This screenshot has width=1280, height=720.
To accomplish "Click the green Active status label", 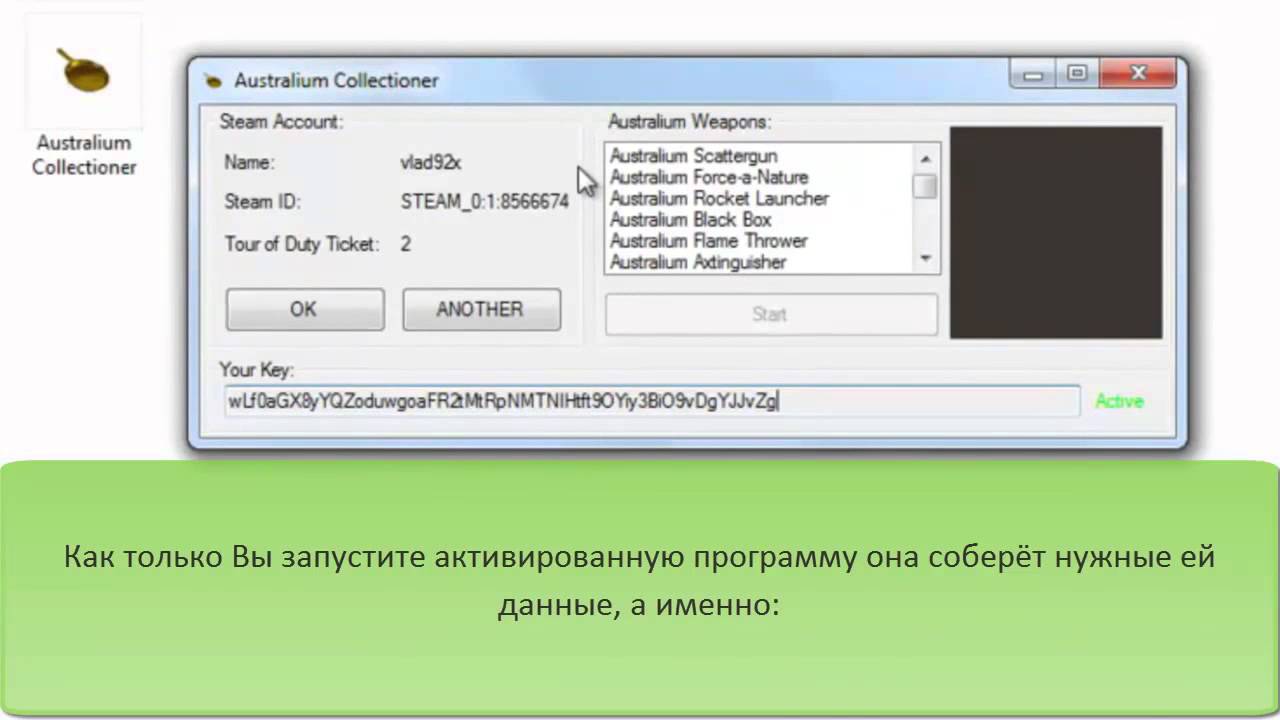I will coord(1119,401).
